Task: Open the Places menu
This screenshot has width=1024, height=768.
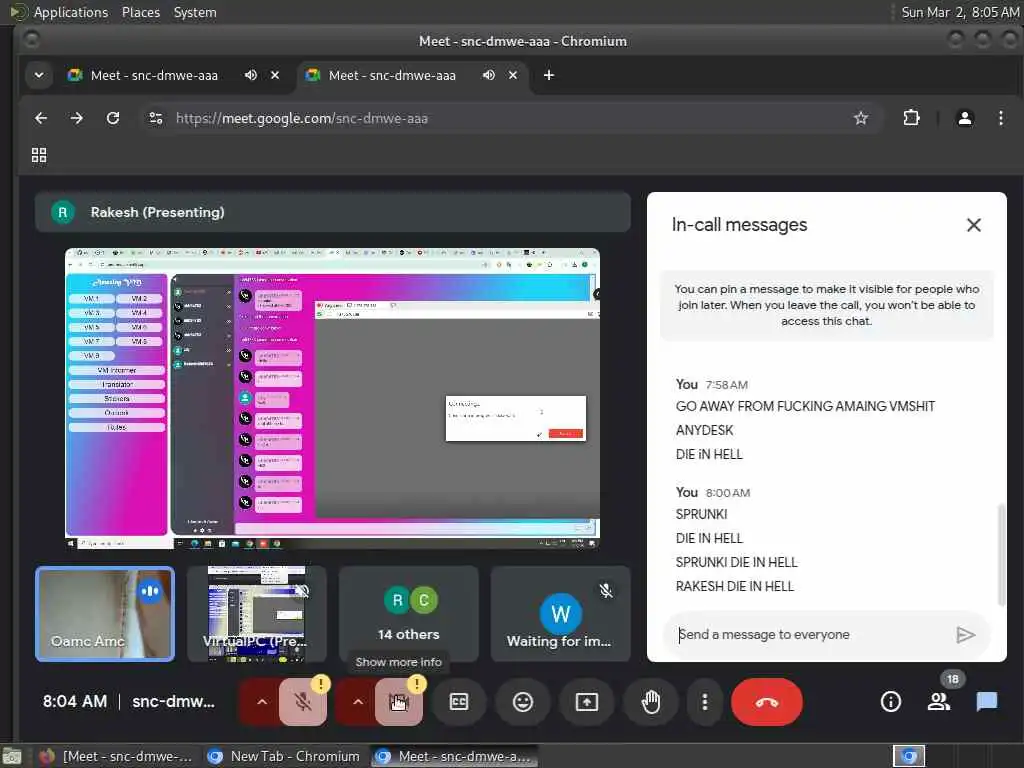Action: (x=141, y=12)
